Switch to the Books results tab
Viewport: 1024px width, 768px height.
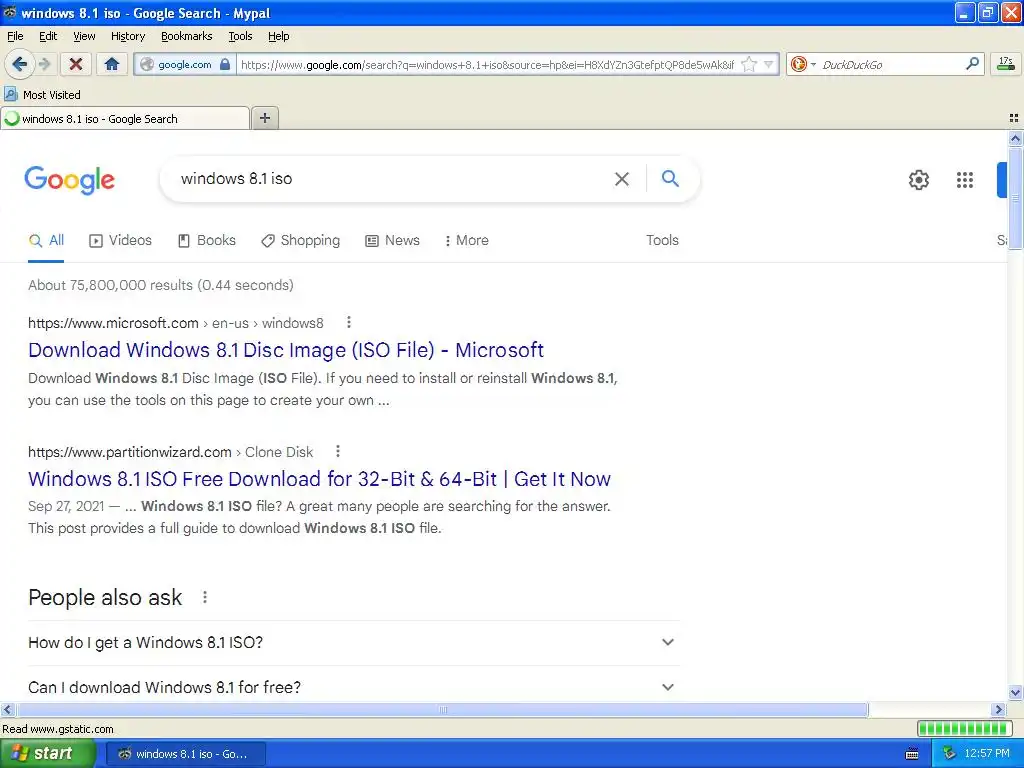(x=206, y=240)
